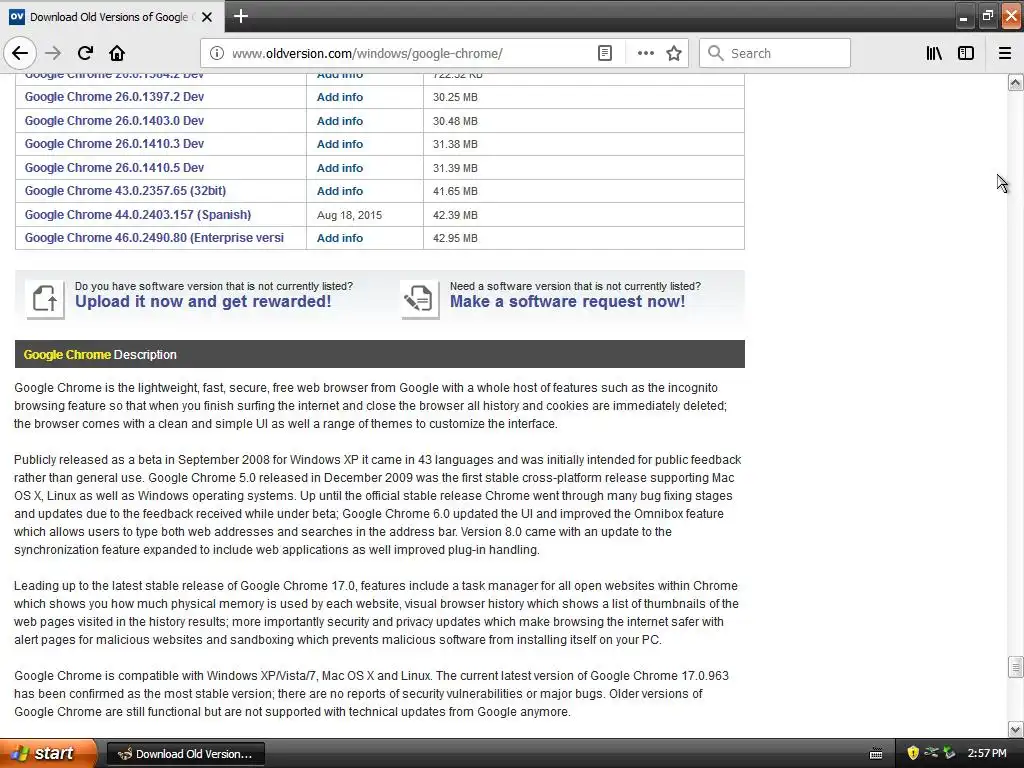Image resolution: width=1024 pixels, height=768 pixels.
Task: Open the Library icon
Action: coord(934,53)
